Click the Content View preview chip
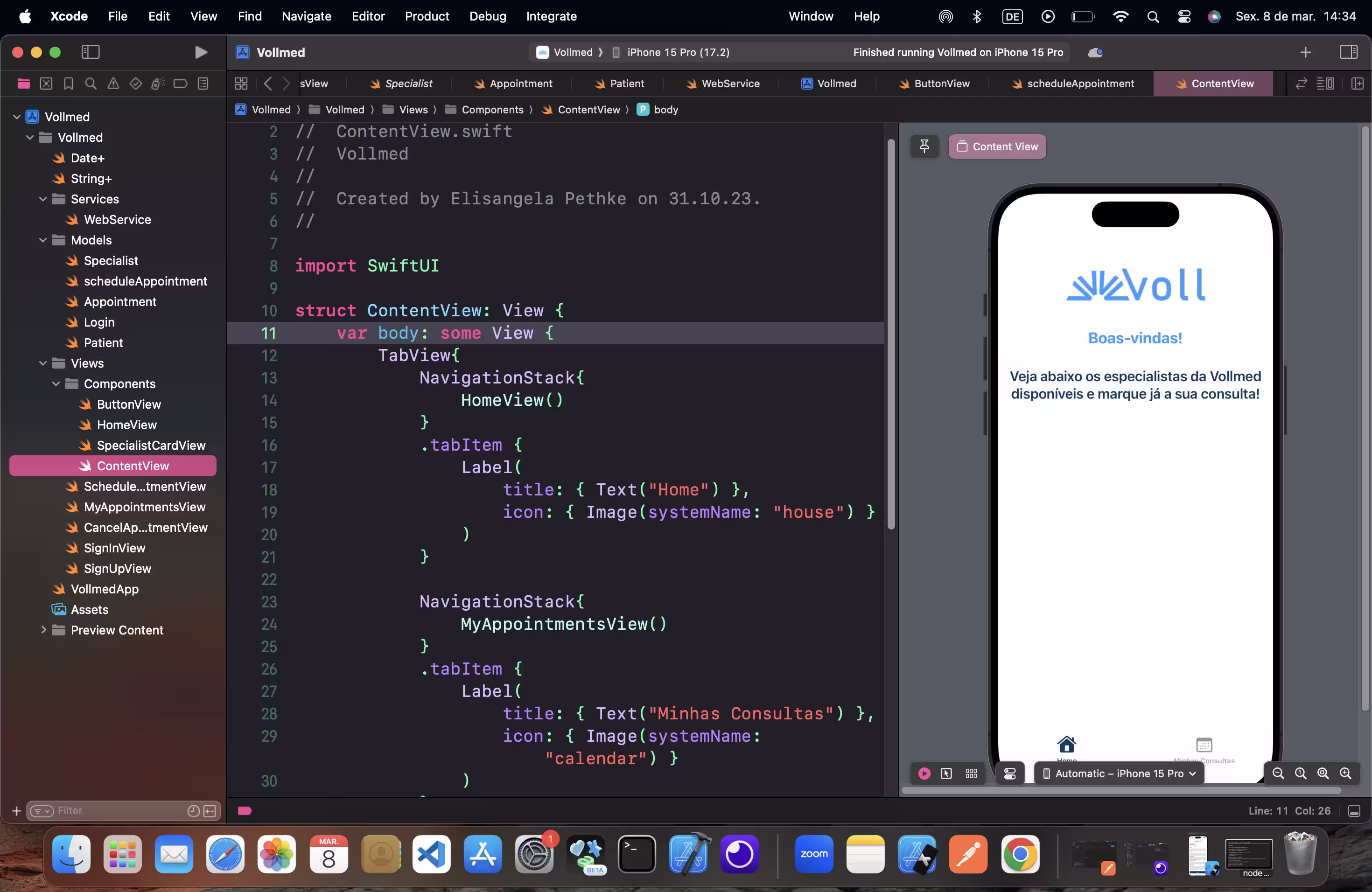1372x892 pixels. coord(997,146)
